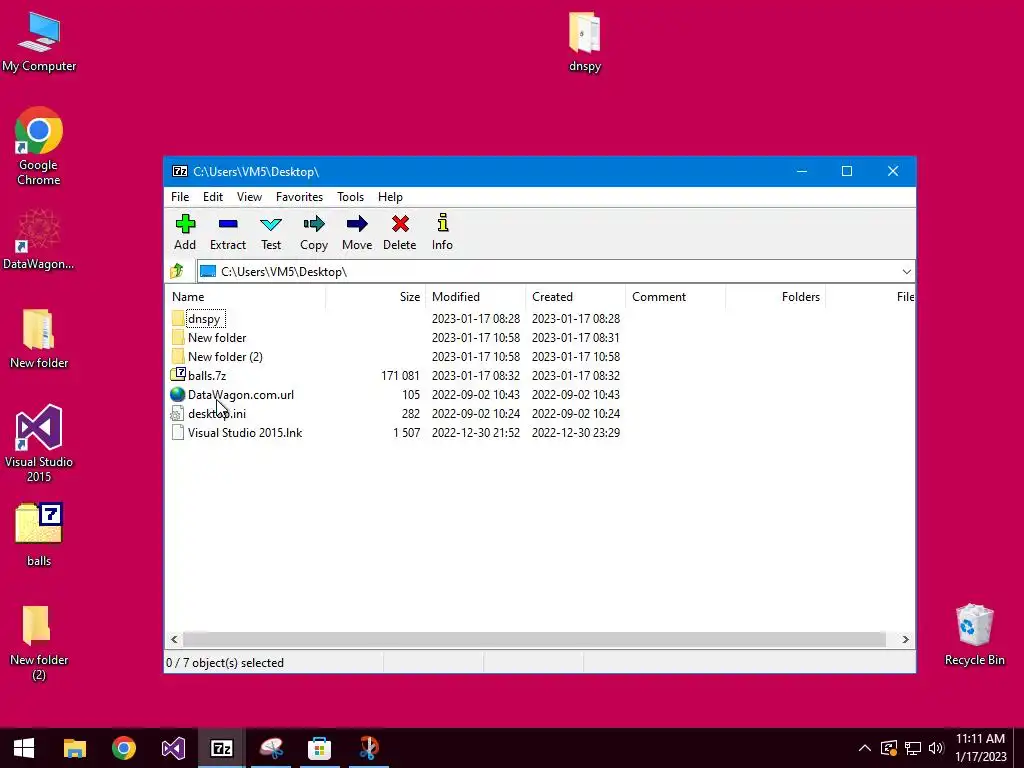Click the Delete toolbar icon
Viewport: 1024px width, 768px height.
400,224
